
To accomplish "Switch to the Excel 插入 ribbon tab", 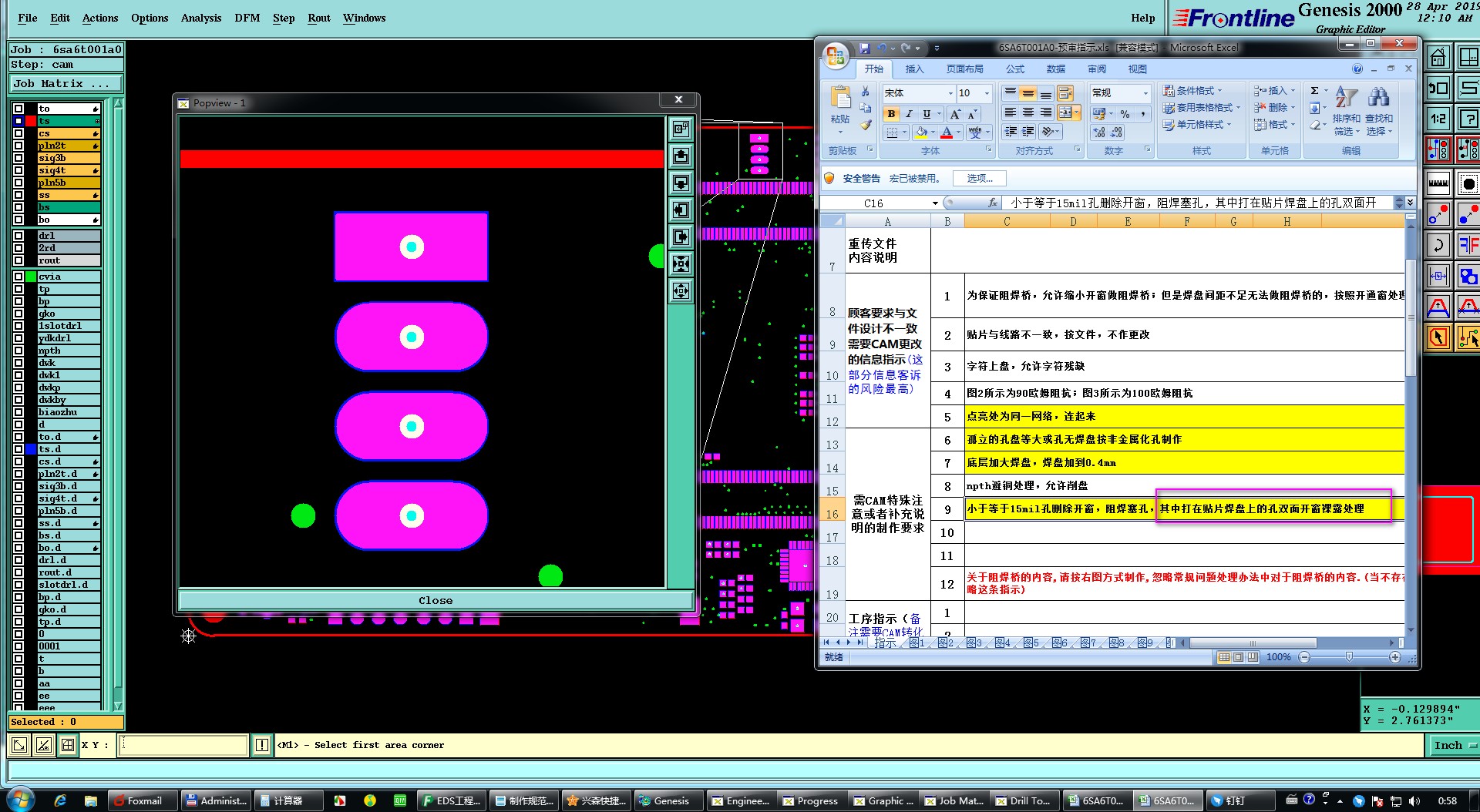I will [x=914, y=69].
